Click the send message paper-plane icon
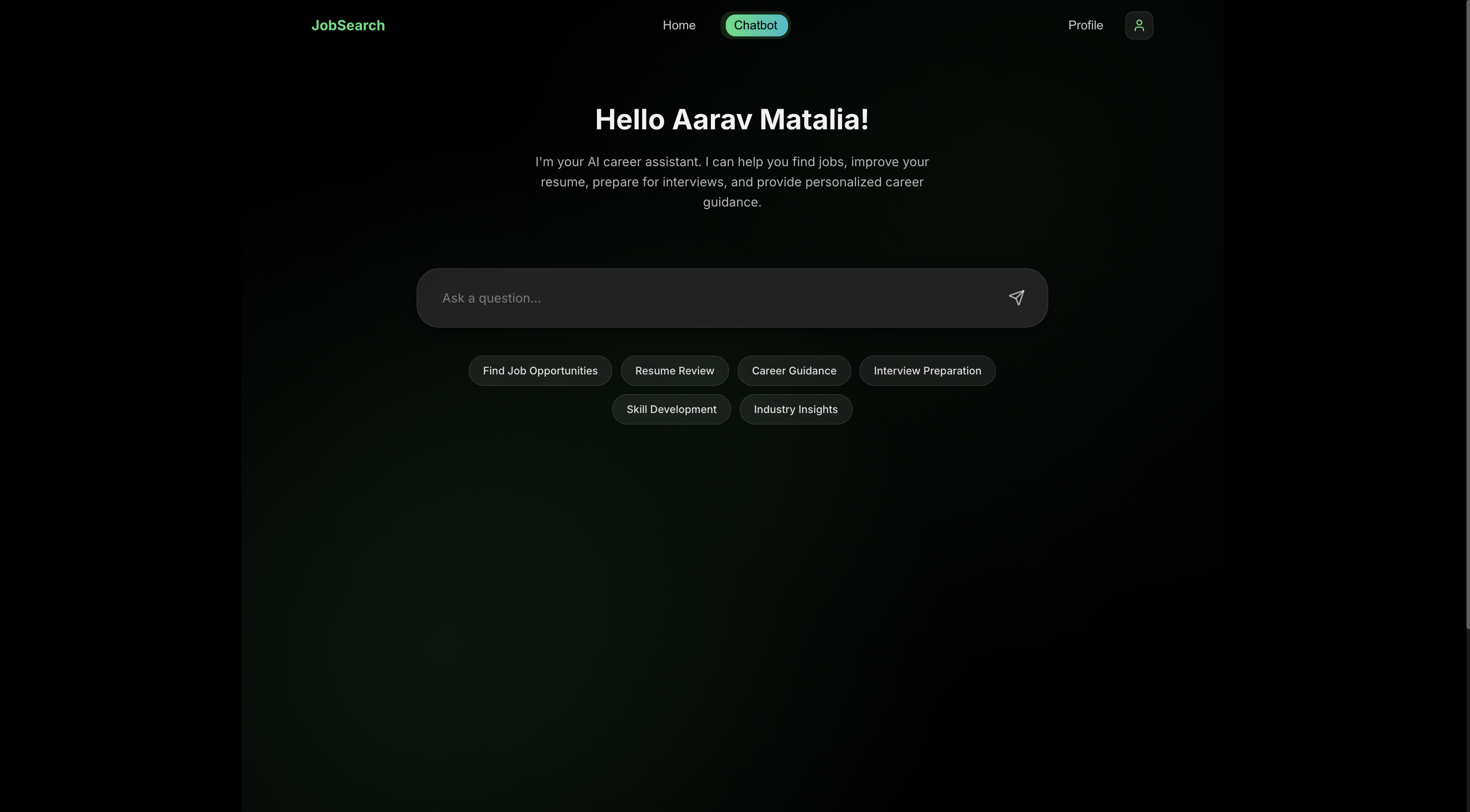 [x=1017, y=297]
